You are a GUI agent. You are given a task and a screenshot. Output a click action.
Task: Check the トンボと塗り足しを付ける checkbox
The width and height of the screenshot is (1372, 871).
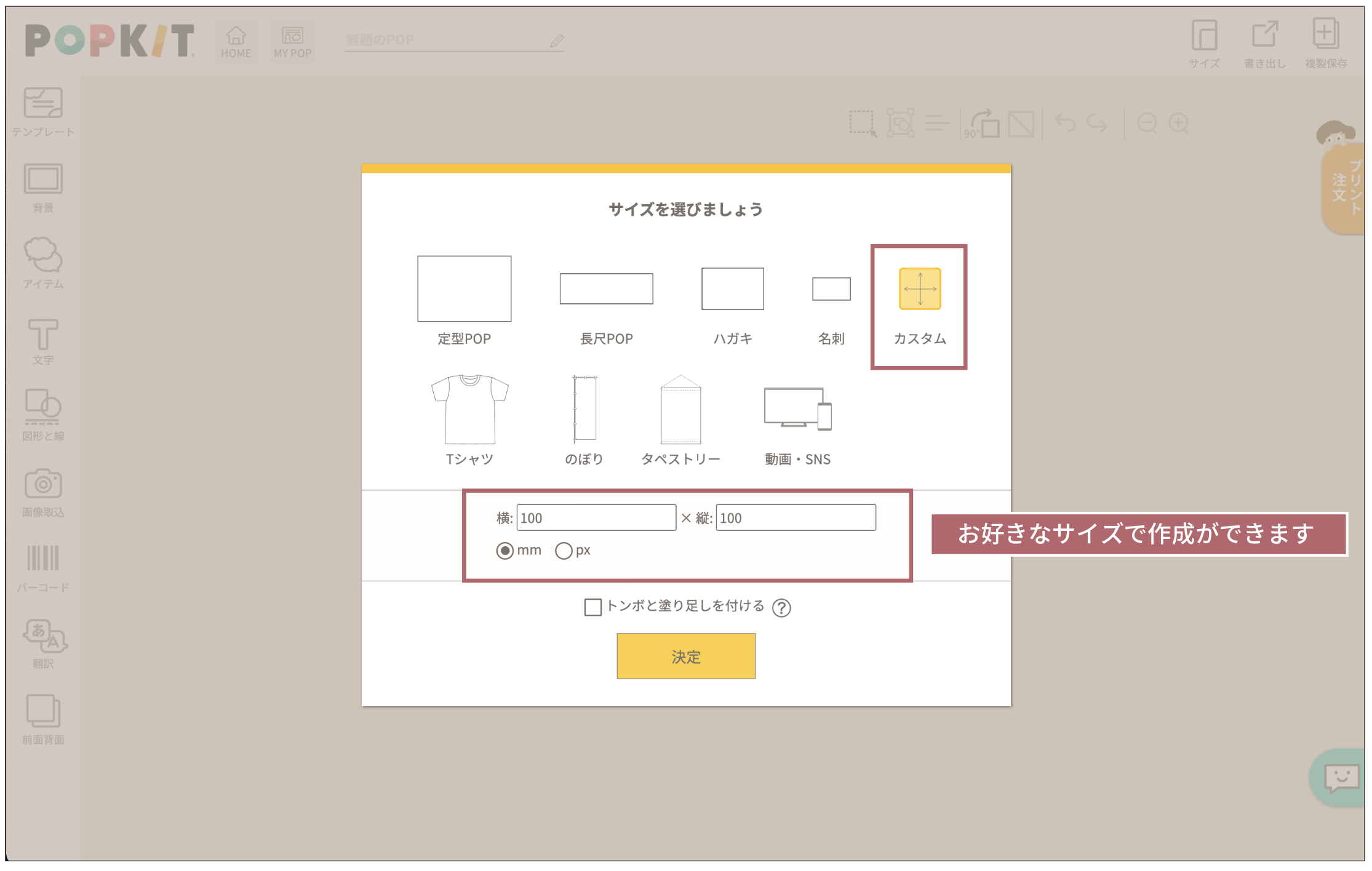[x=592, y=607]
